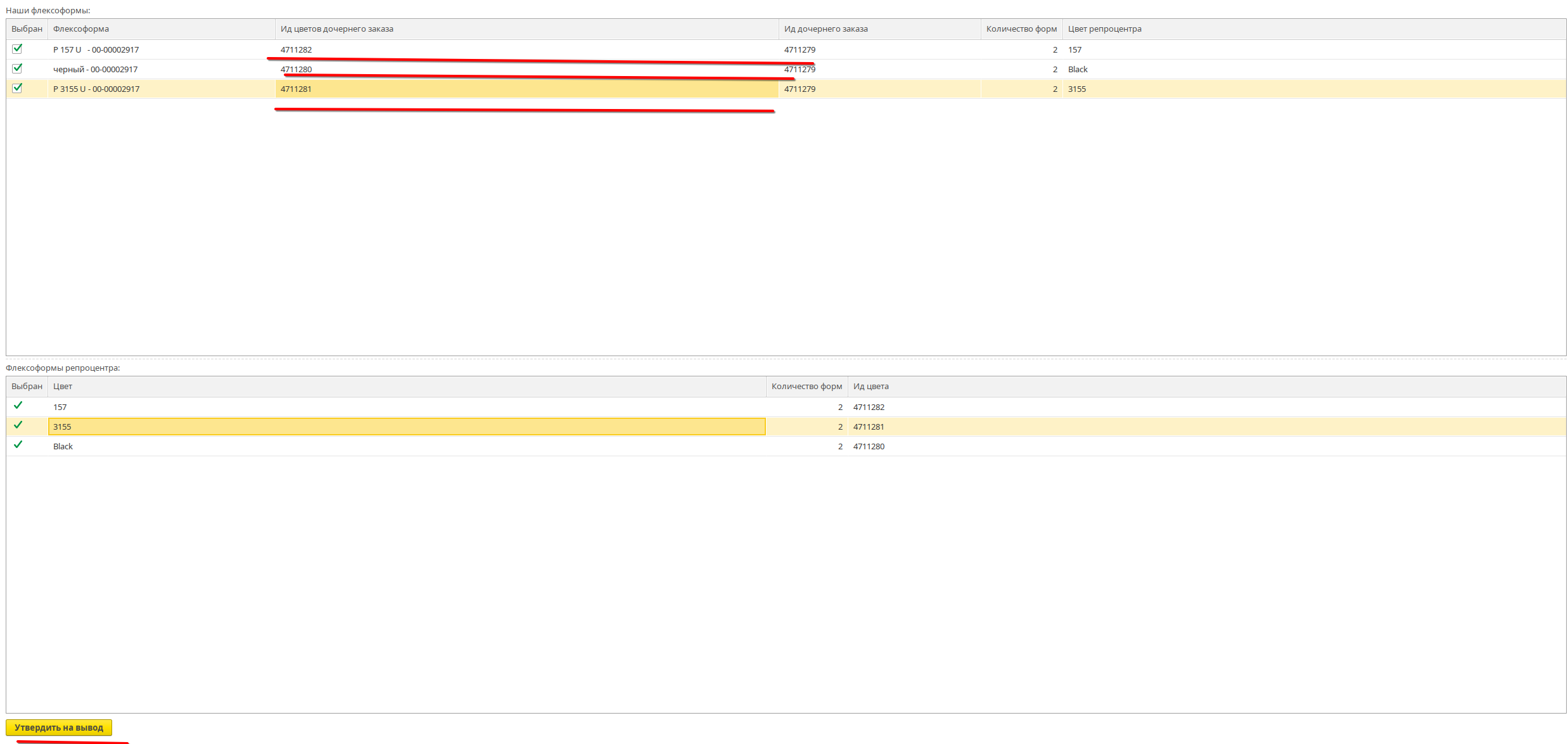Toggle checkbox for P 3155 U row
Screen dimensions: 1568x744
tap(17, 88)
